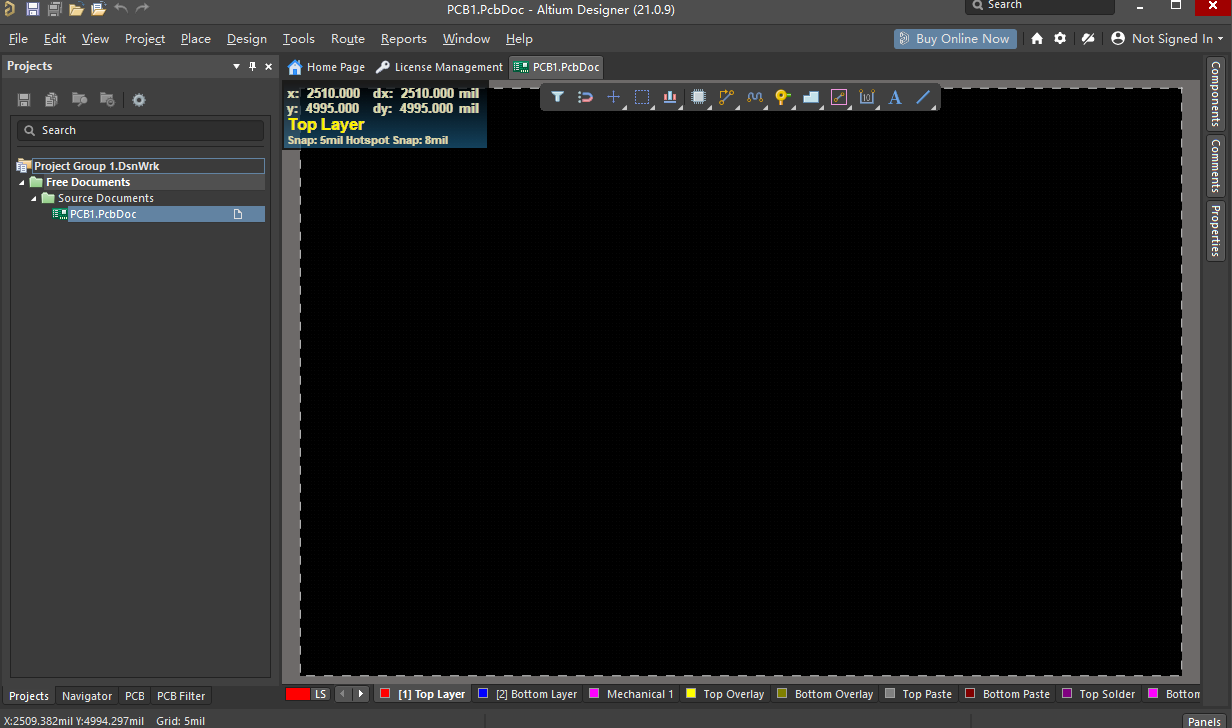Screen dimensions: 1232x728
Task: Click the notifications icon beside settings gear
Action: 1088,38
